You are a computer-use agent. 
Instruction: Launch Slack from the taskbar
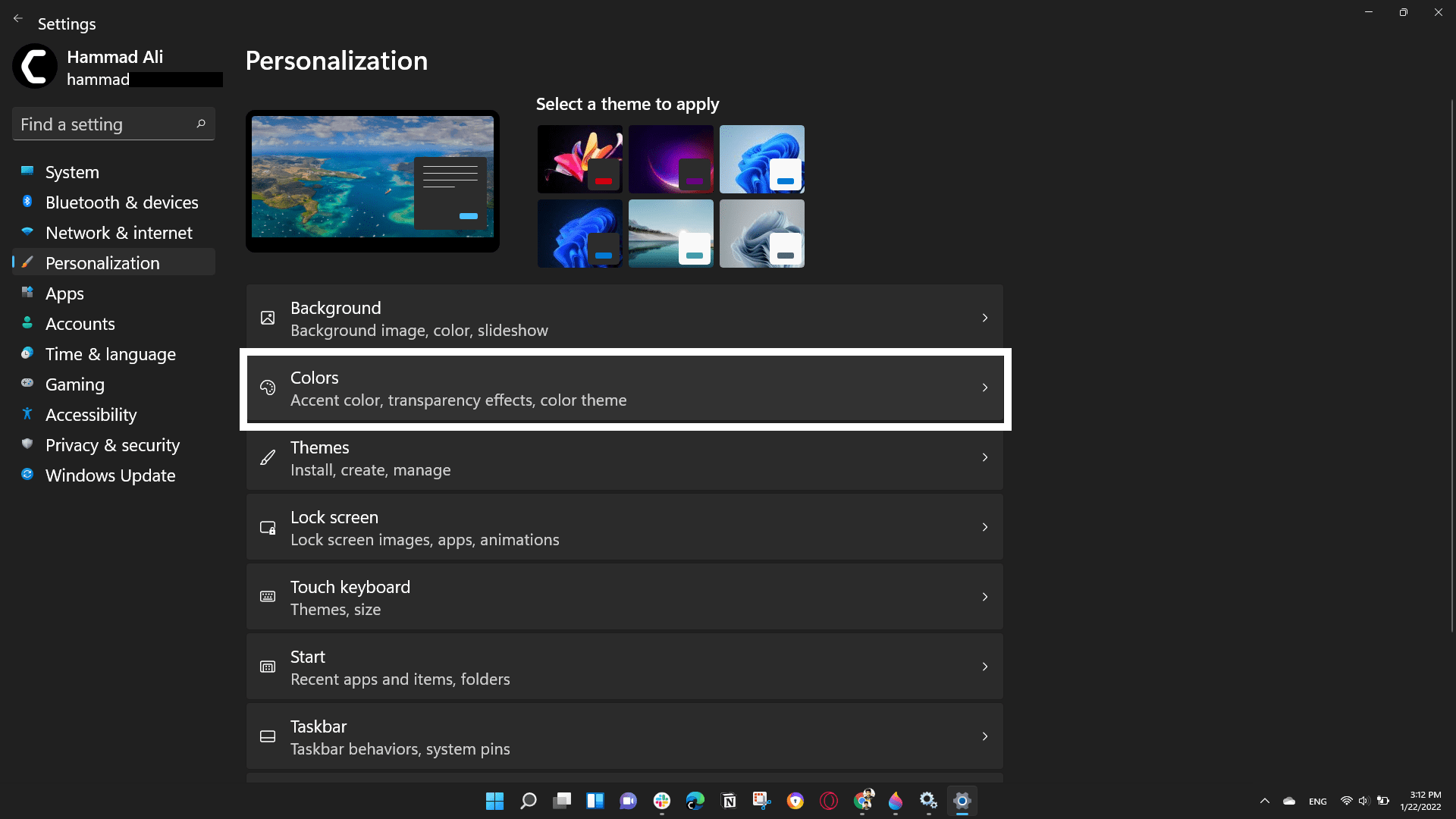coord(662,801)
